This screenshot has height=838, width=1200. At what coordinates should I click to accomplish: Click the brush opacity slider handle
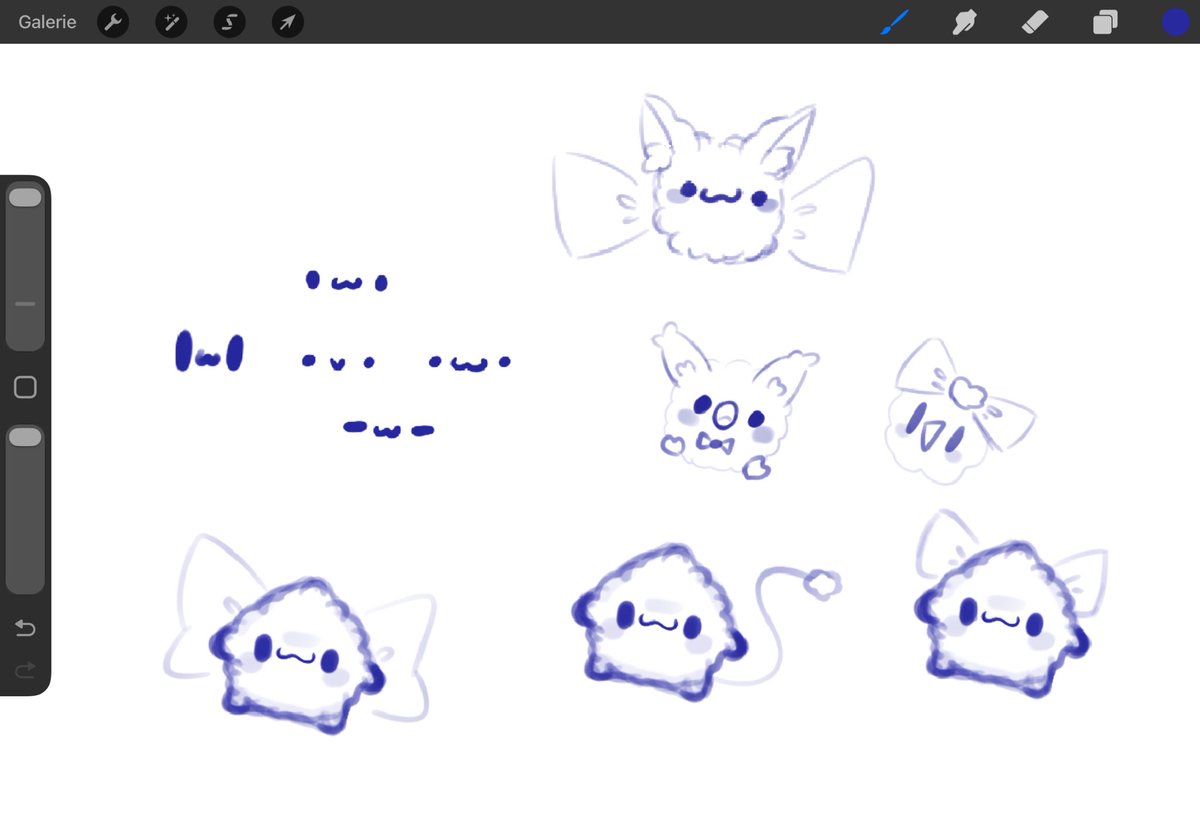(25, 437)
